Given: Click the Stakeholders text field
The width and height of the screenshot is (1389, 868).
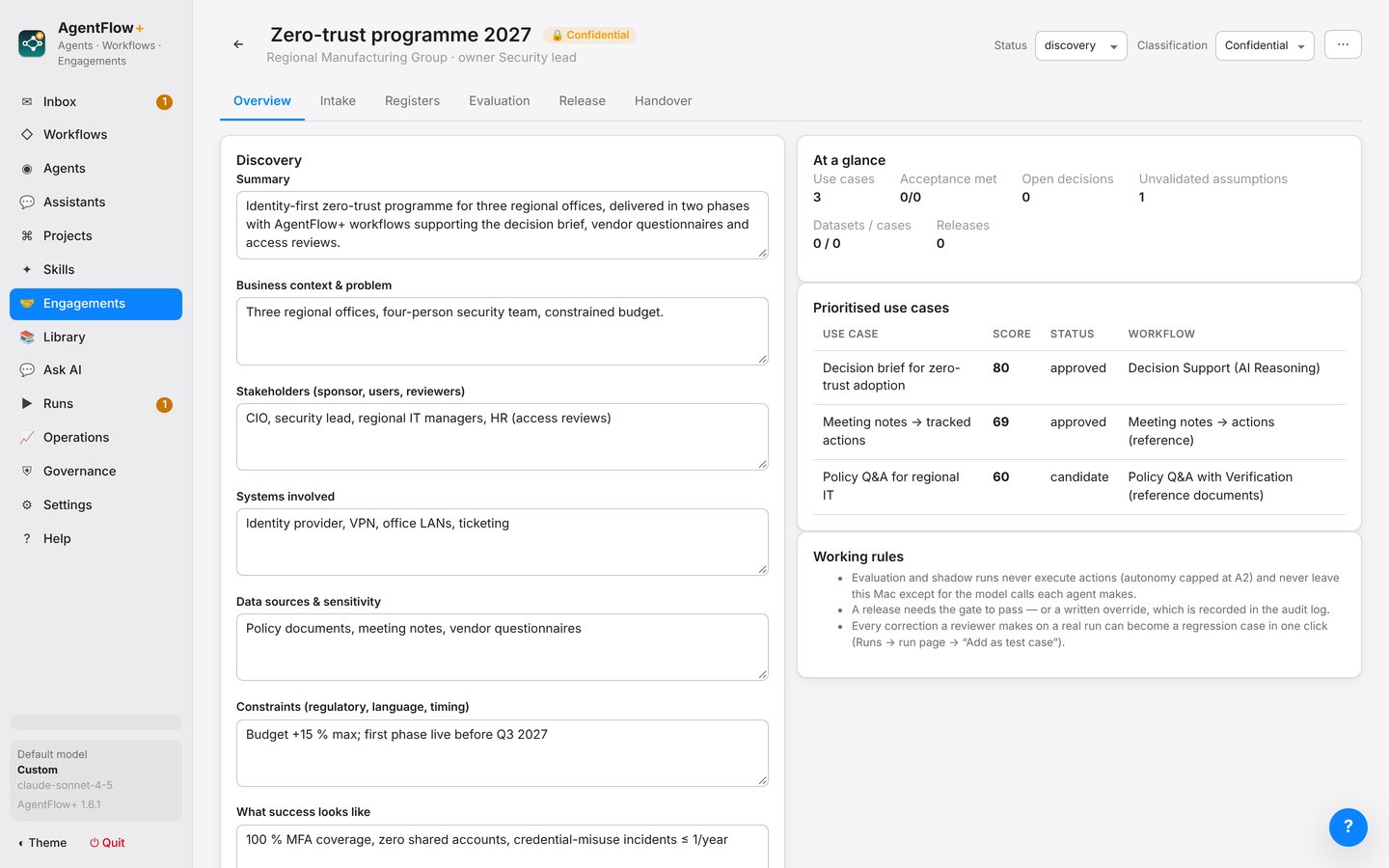Looking at the screenshot, I should pos(503,437).
